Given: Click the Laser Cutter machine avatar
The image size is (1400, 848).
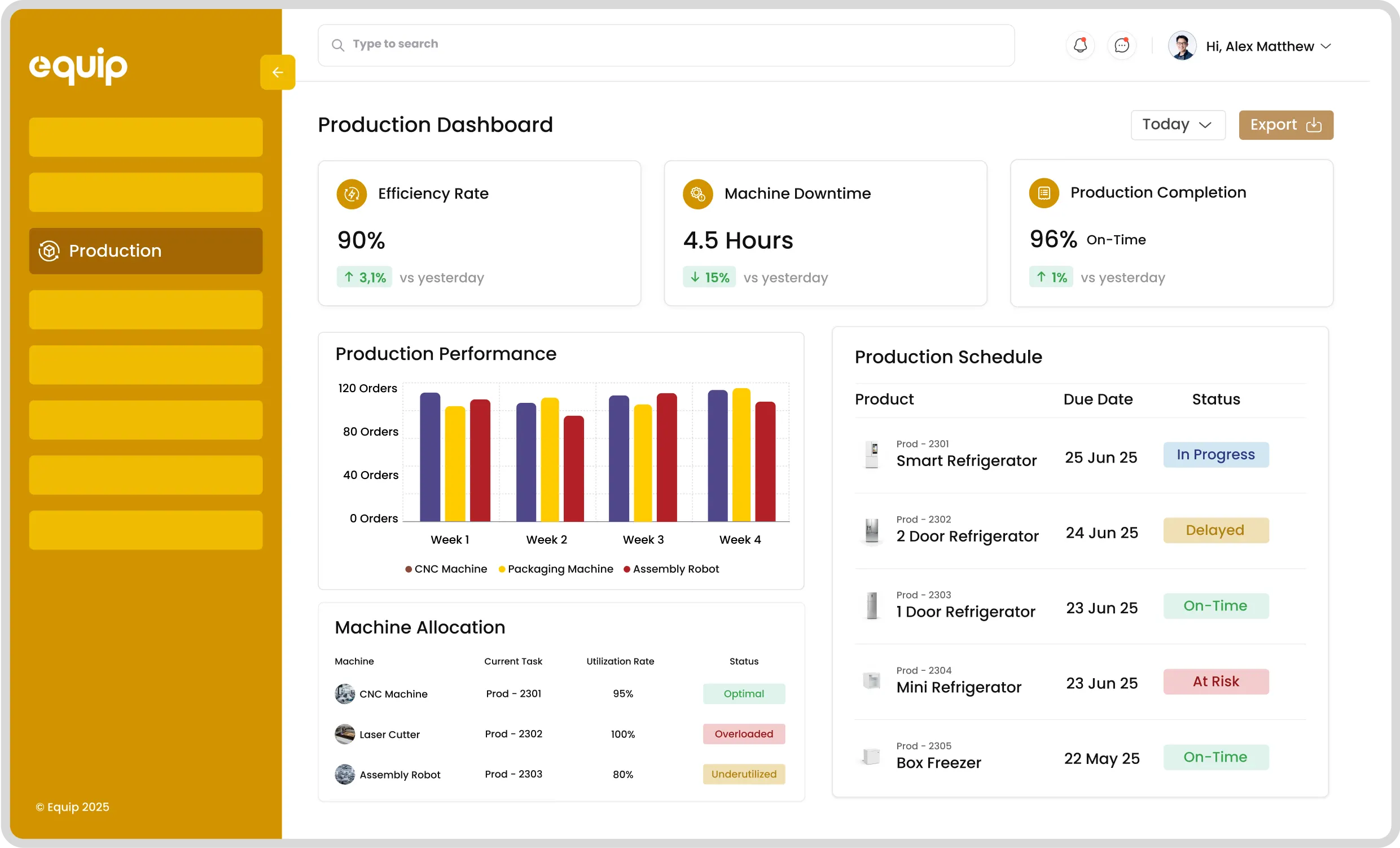Looking at the screenshot, I should click(344, 734).
